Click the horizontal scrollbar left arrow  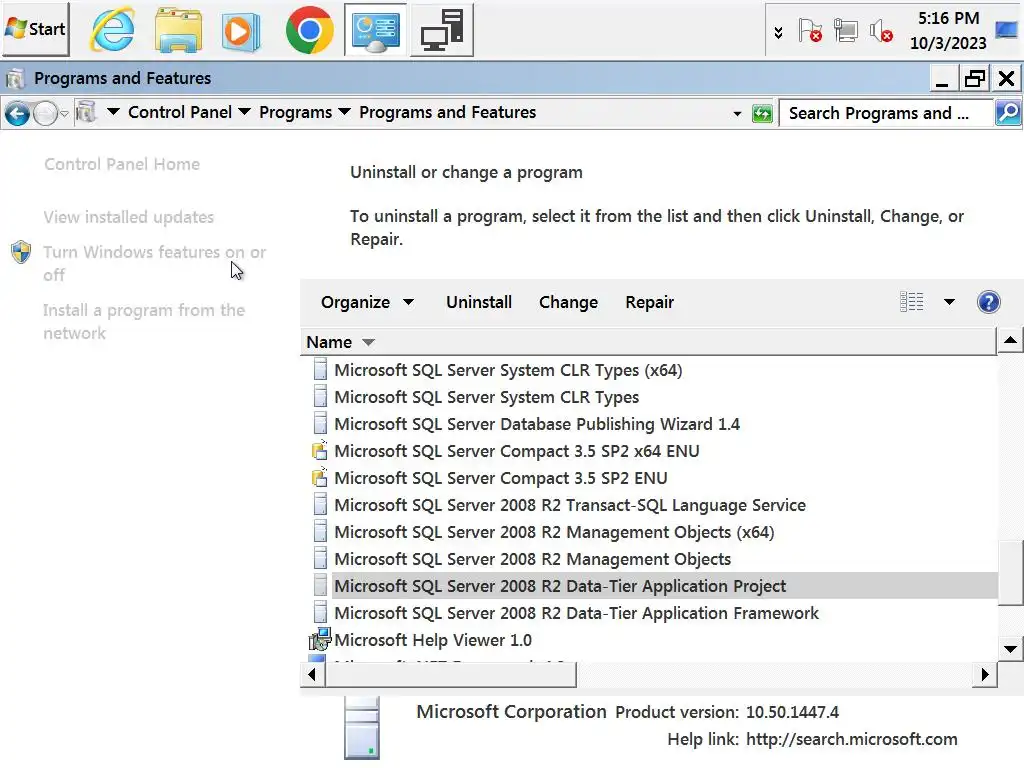(x=312, y=675)
